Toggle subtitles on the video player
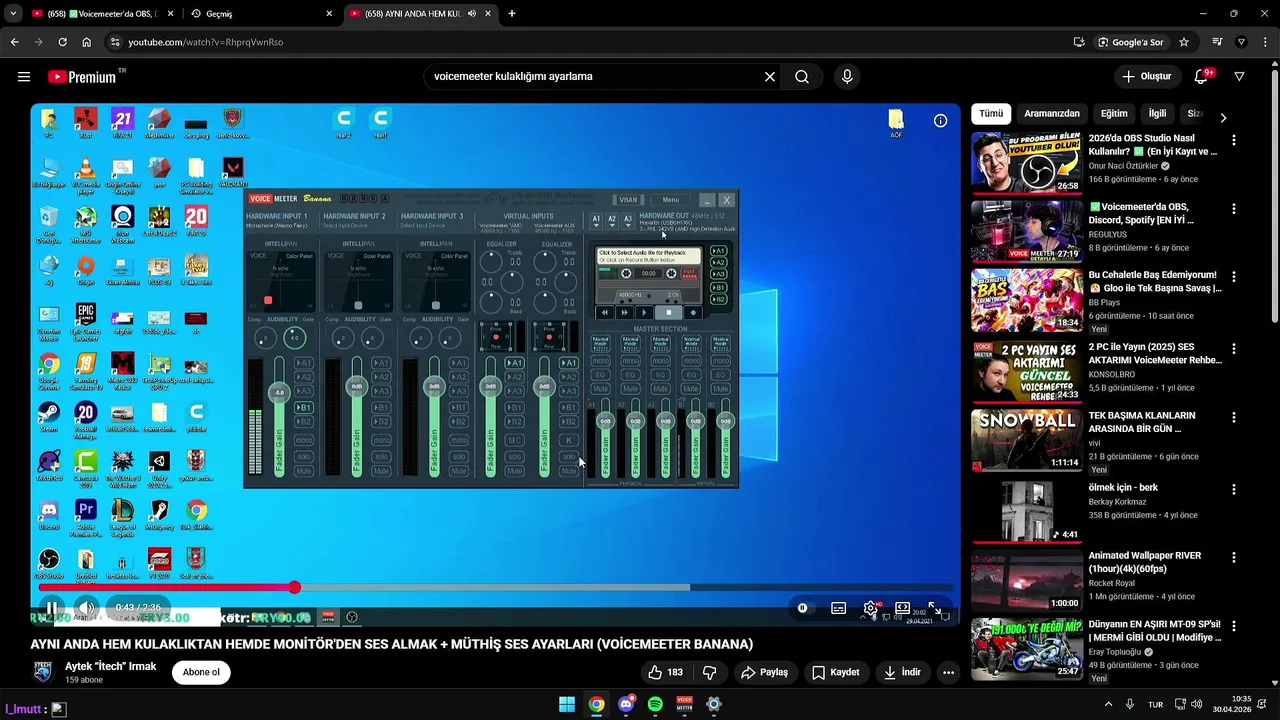The height and width of the screenshot is (720, 1280). point(839,608)
